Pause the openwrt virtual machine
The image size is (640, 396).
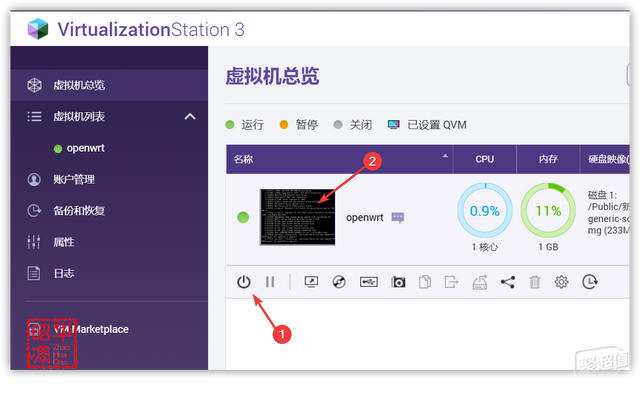click(x=270, y=282)
